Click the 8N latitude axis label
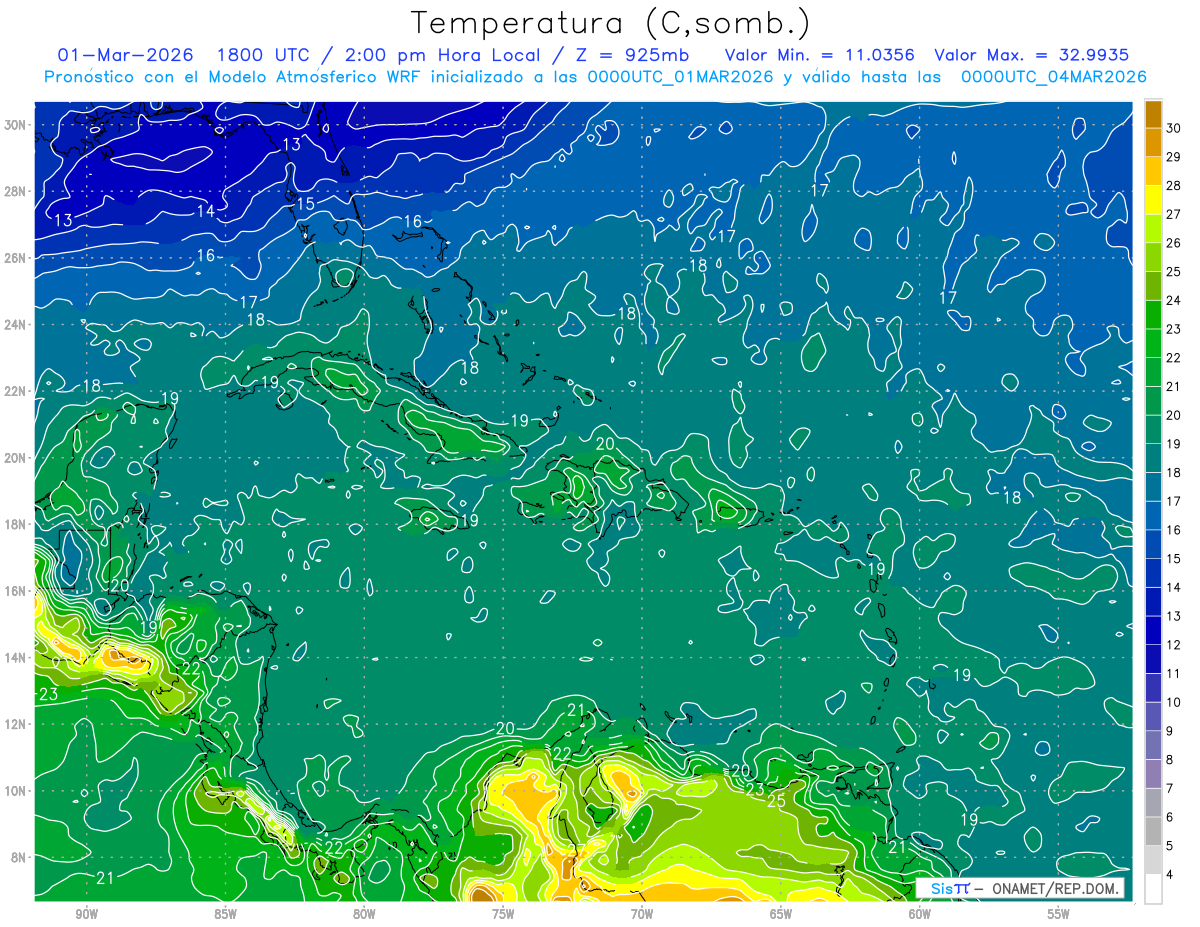The height and width of the screenshot is (927, 1200). click(x=19, y=857)
